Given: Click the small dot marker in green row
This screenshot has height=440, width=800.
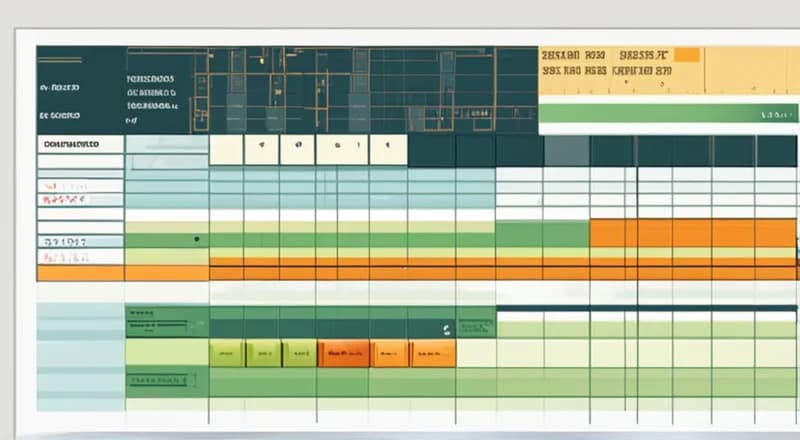Looking at the screenshot, I should (x=196, y=240).
